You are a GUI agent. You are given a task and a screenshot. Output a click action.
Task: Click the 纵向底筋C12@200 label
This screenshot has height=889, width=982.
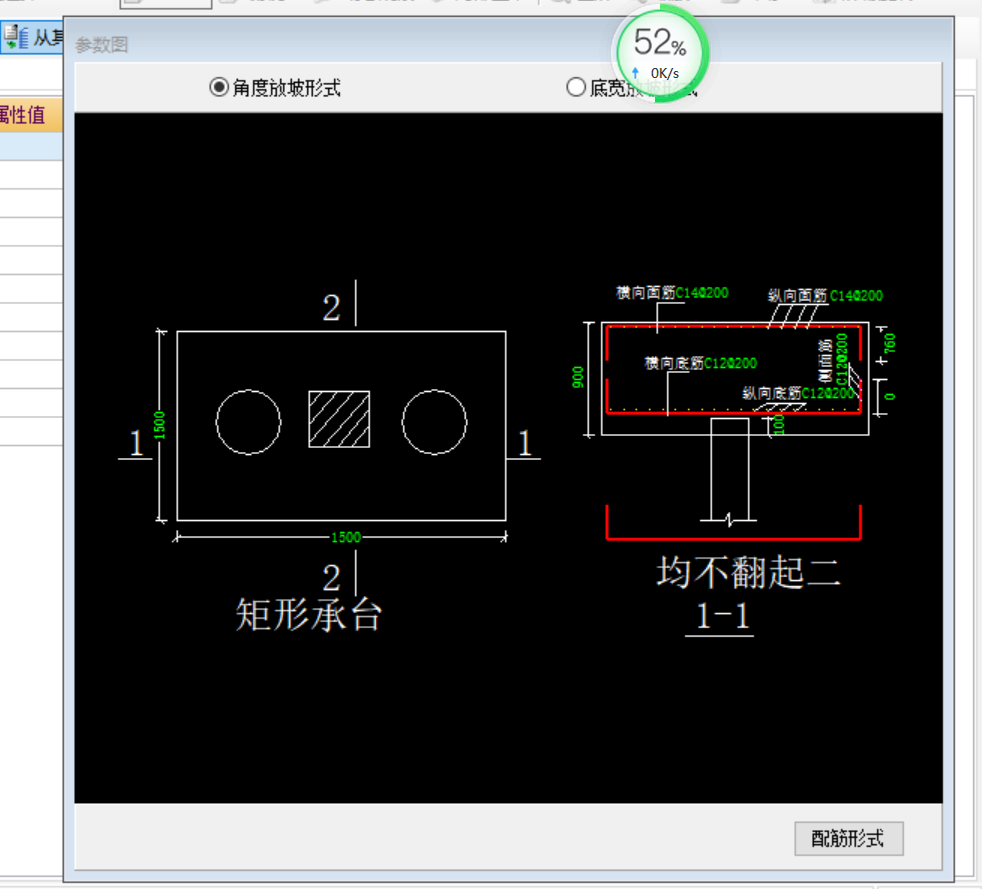799,393
